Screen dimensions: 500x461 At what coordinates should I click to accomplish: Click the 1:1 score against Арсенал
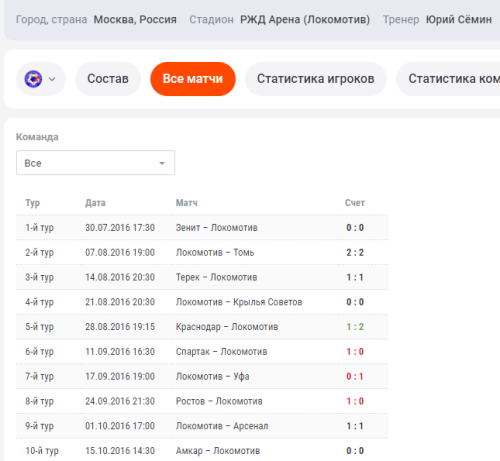[x=355, y=426]
